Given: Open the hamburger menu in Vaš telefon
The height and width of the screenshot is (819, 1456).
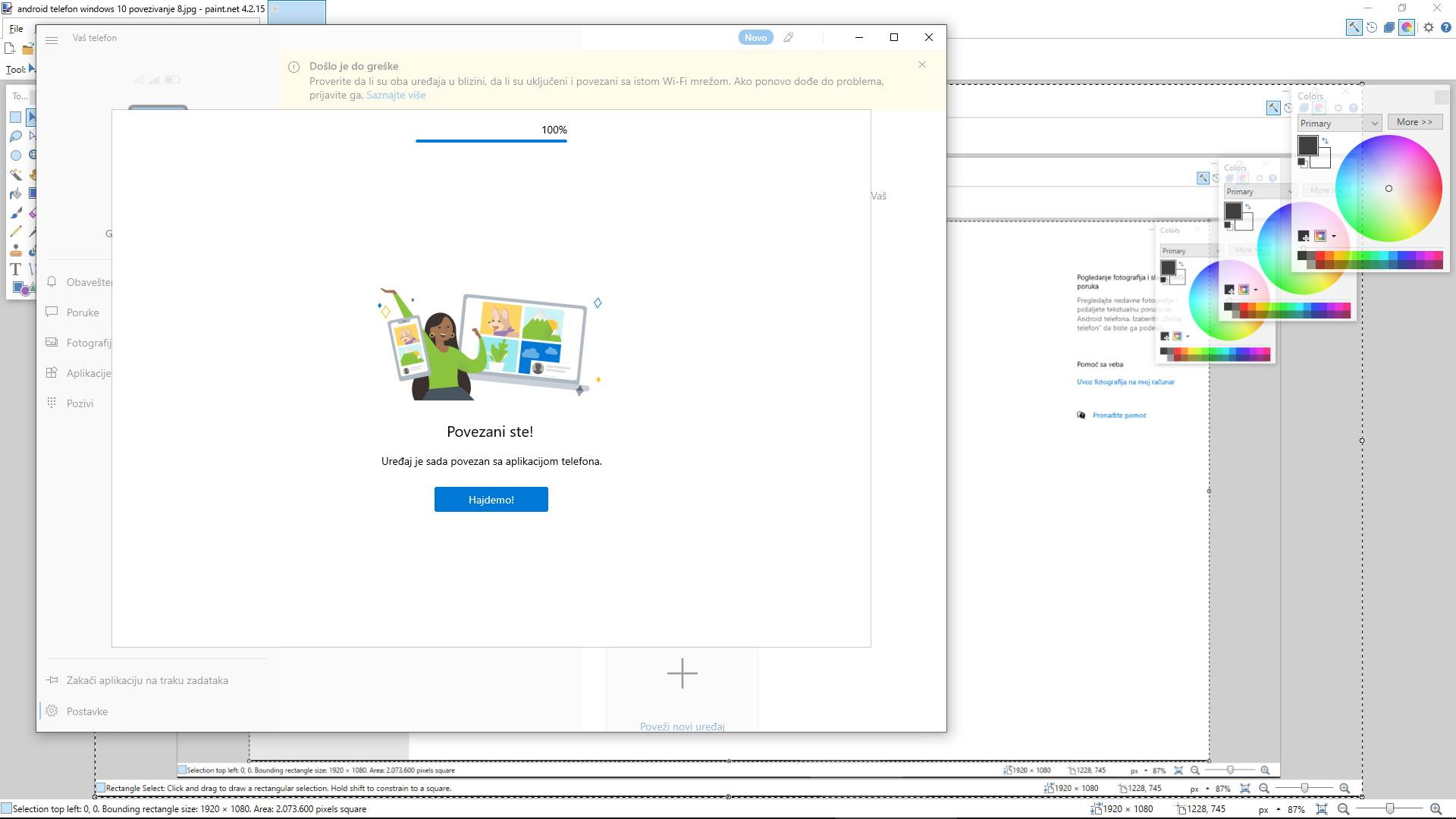Looking at the screenshot, I should pos(52,40).
